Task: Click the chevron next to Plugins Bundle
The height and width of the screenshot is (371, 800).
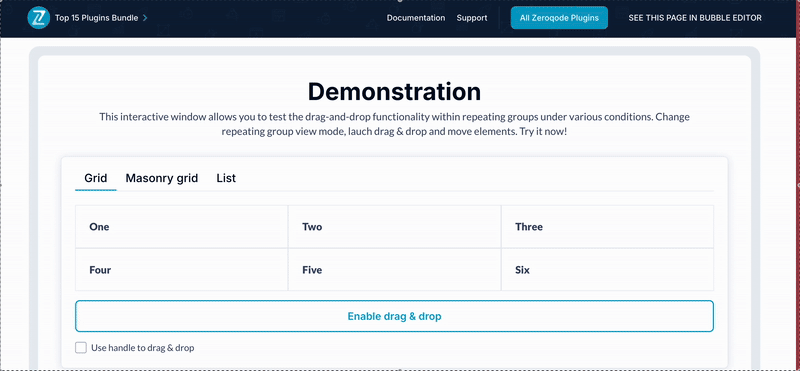Action: pos(145,18)
